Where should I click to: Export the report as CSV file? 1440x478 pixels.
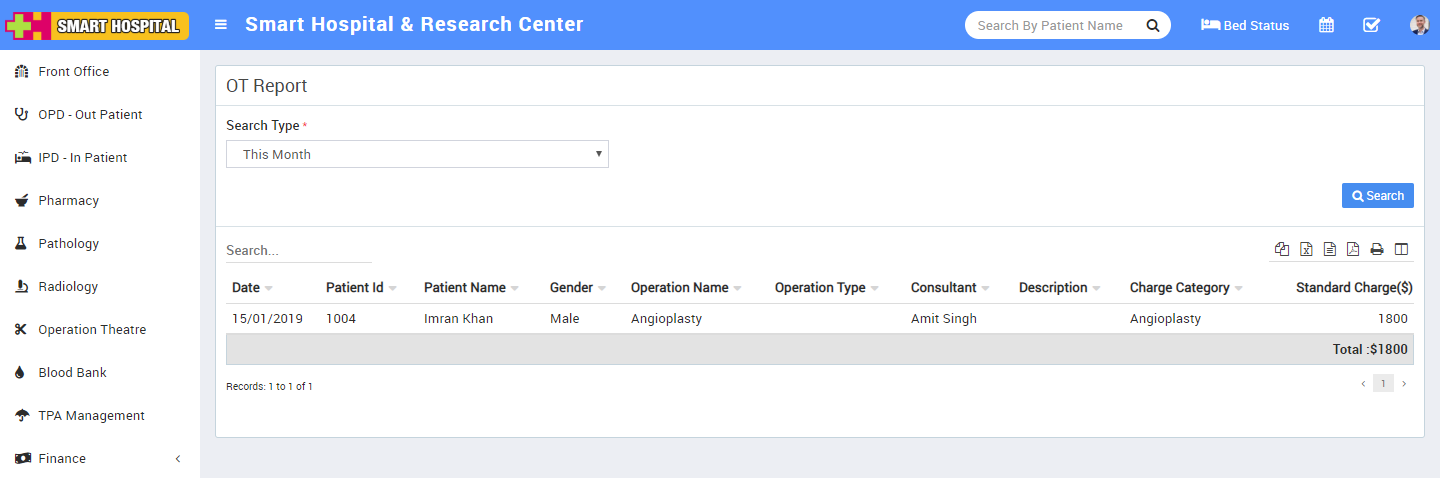coord(1330,250)
